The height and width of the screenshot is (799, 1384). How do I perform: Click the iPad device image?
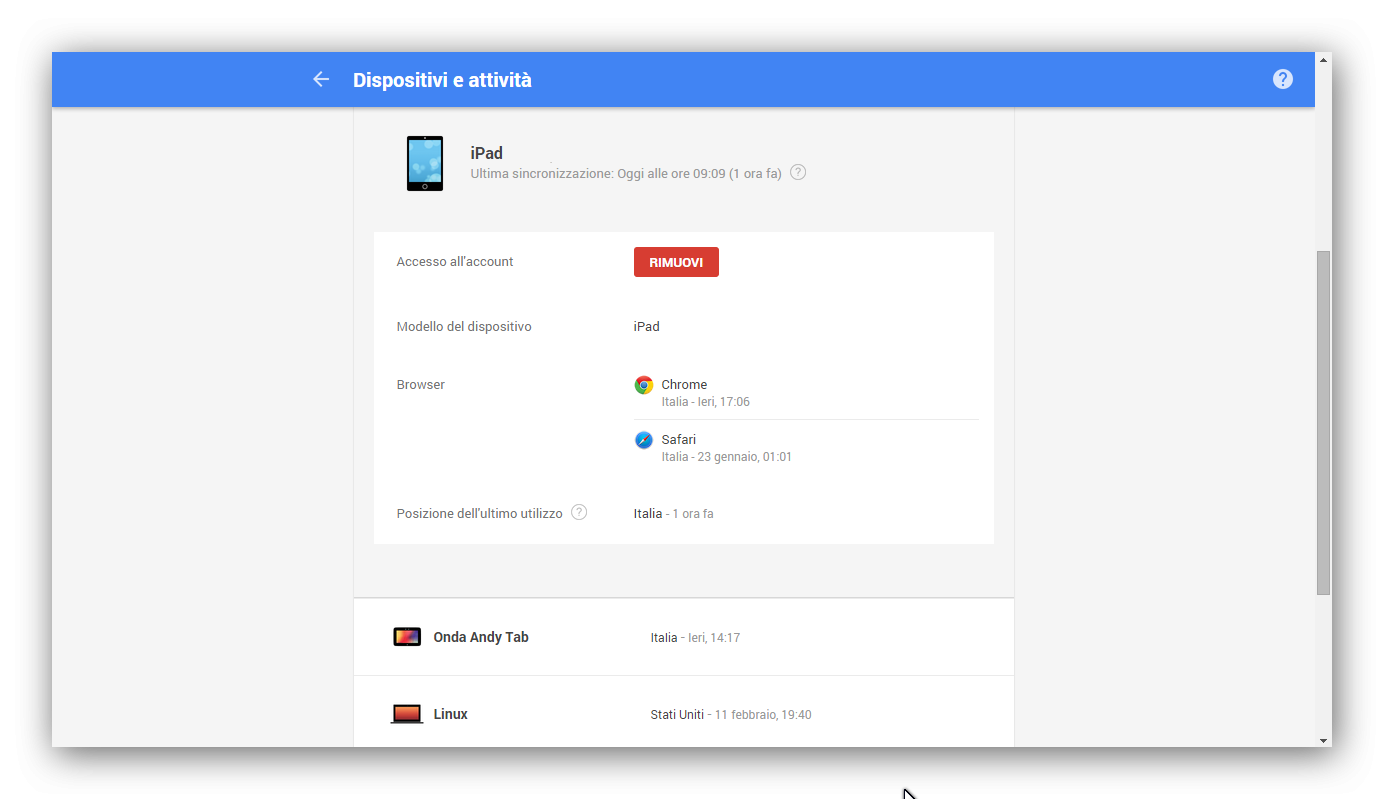425,163
